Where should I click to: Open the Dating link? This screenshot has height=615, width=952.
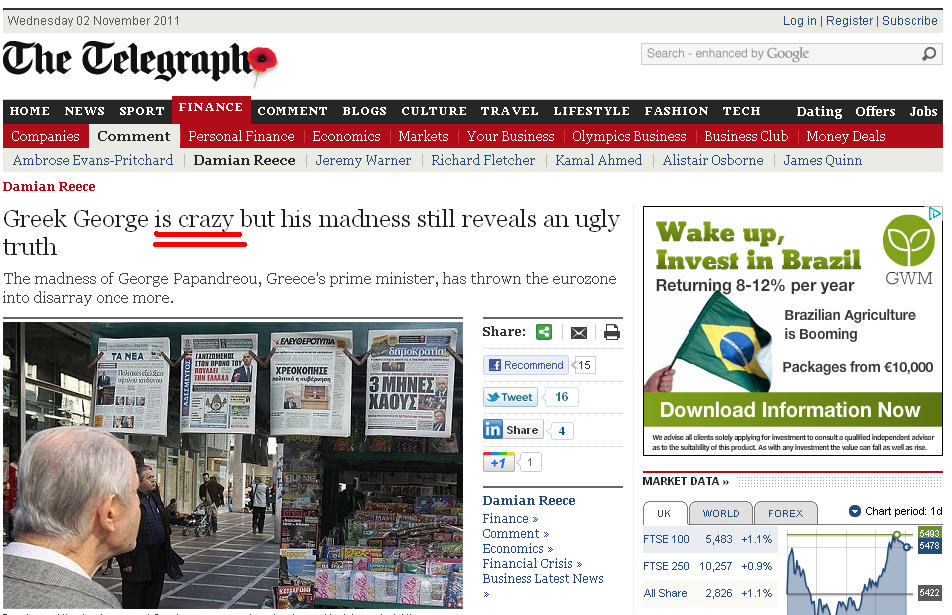pos(819,112)
